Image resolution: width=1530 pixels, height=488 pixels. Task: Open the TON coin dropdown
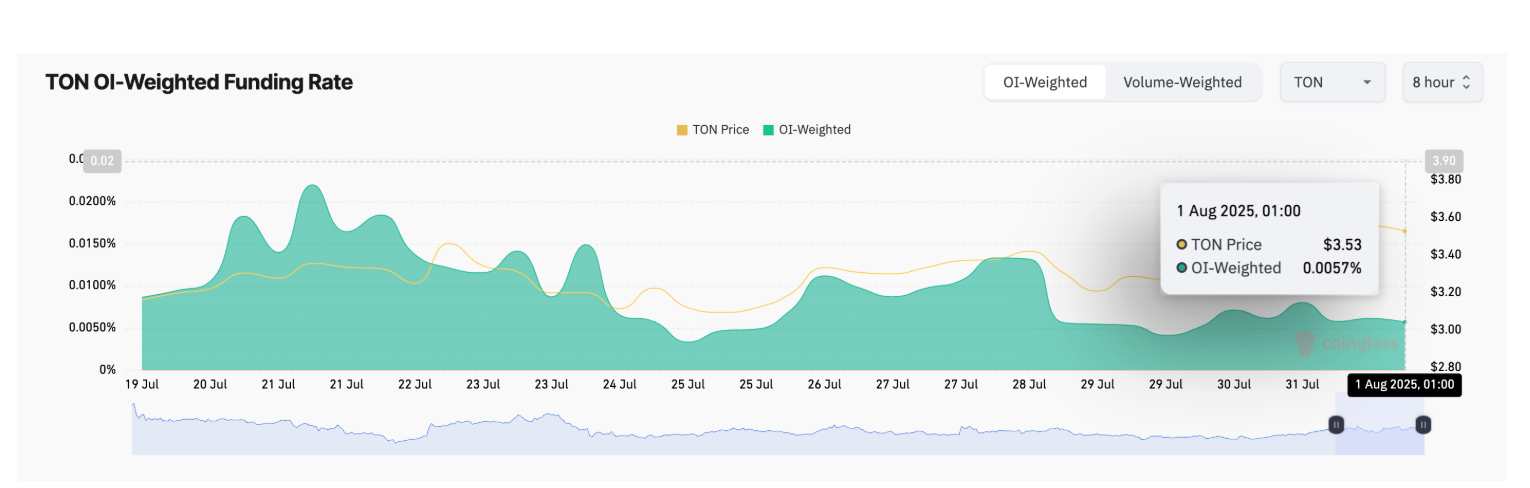[x=1332, y=82]
